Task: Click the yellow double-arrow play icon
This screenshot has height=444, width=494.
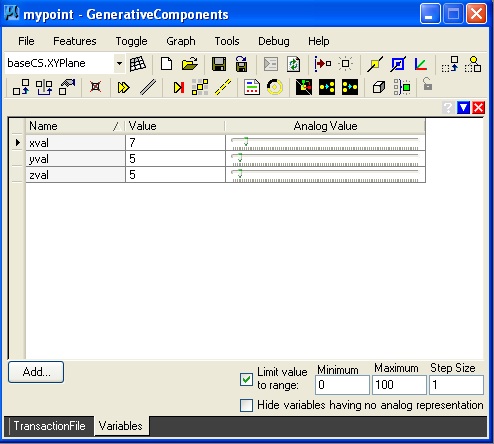Action: [123, 88]
